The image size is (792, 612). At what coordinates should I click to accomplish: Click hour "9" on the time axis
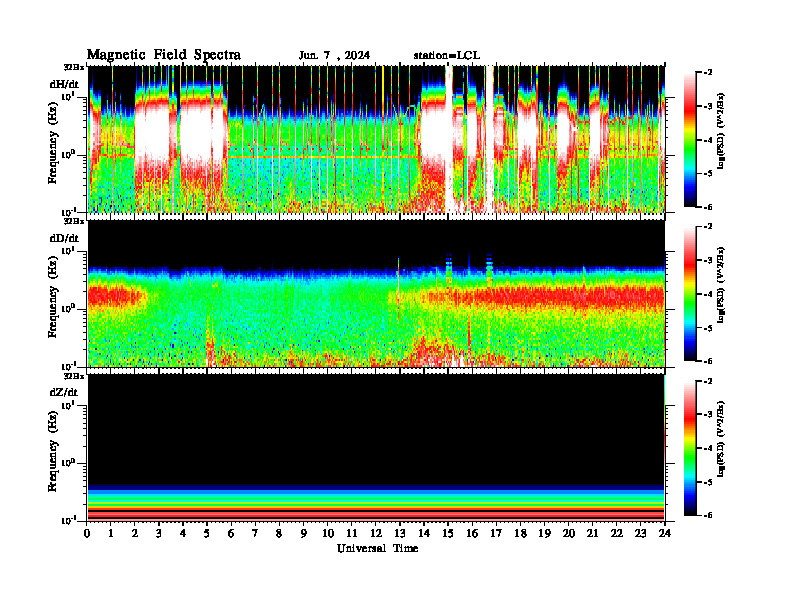click(x=304, y=533)
